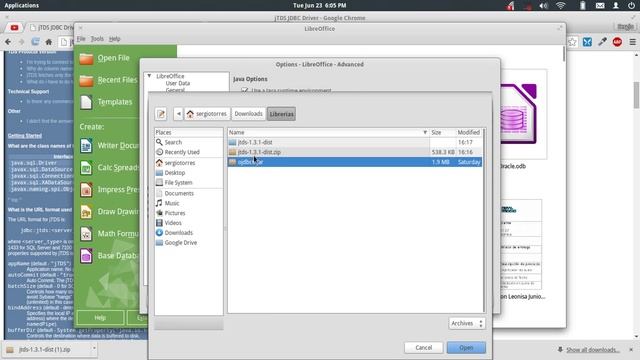Viewport: 640px width, 360px height.
Task: Go to Downloads in the path bar
Action: [x=248, y=114]
